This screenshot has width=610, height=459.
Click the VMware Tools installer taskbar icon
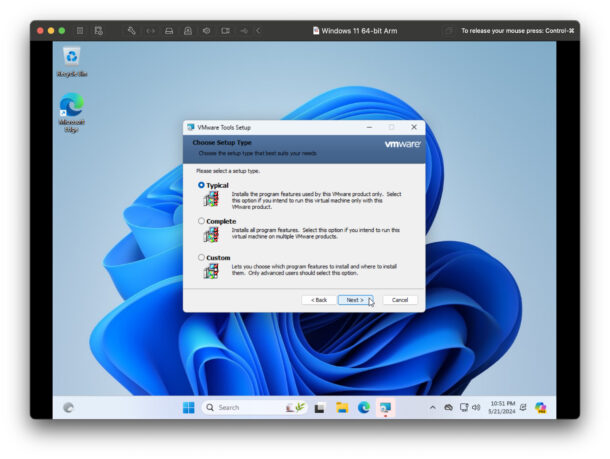386,408
